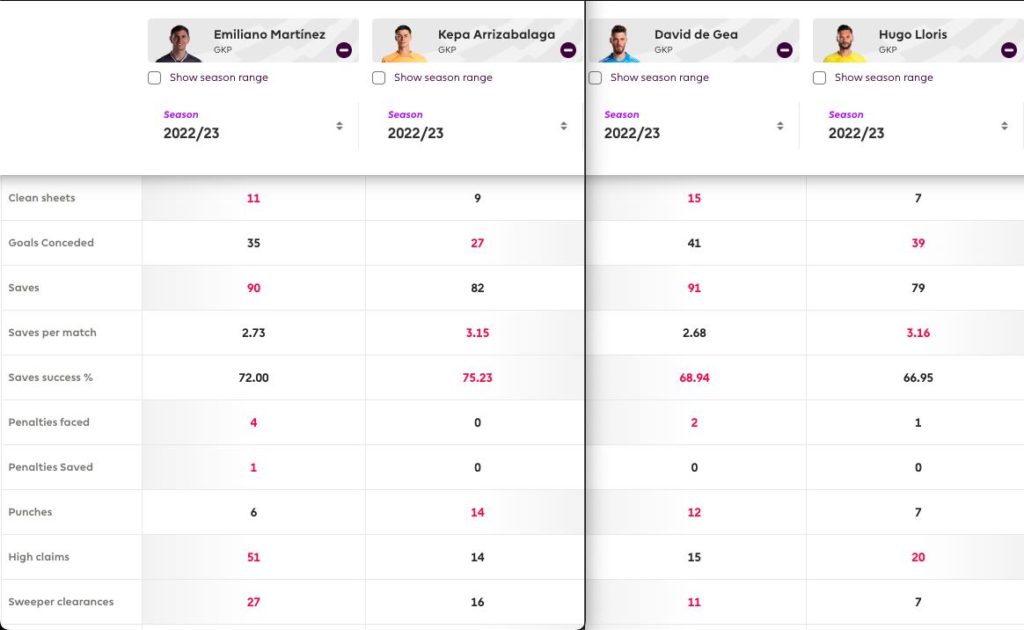The width and height of the screenshot is (1024, 630).
Task: Enable season range for Kepa Arrizabalaga
Action: tap(379, 78)
